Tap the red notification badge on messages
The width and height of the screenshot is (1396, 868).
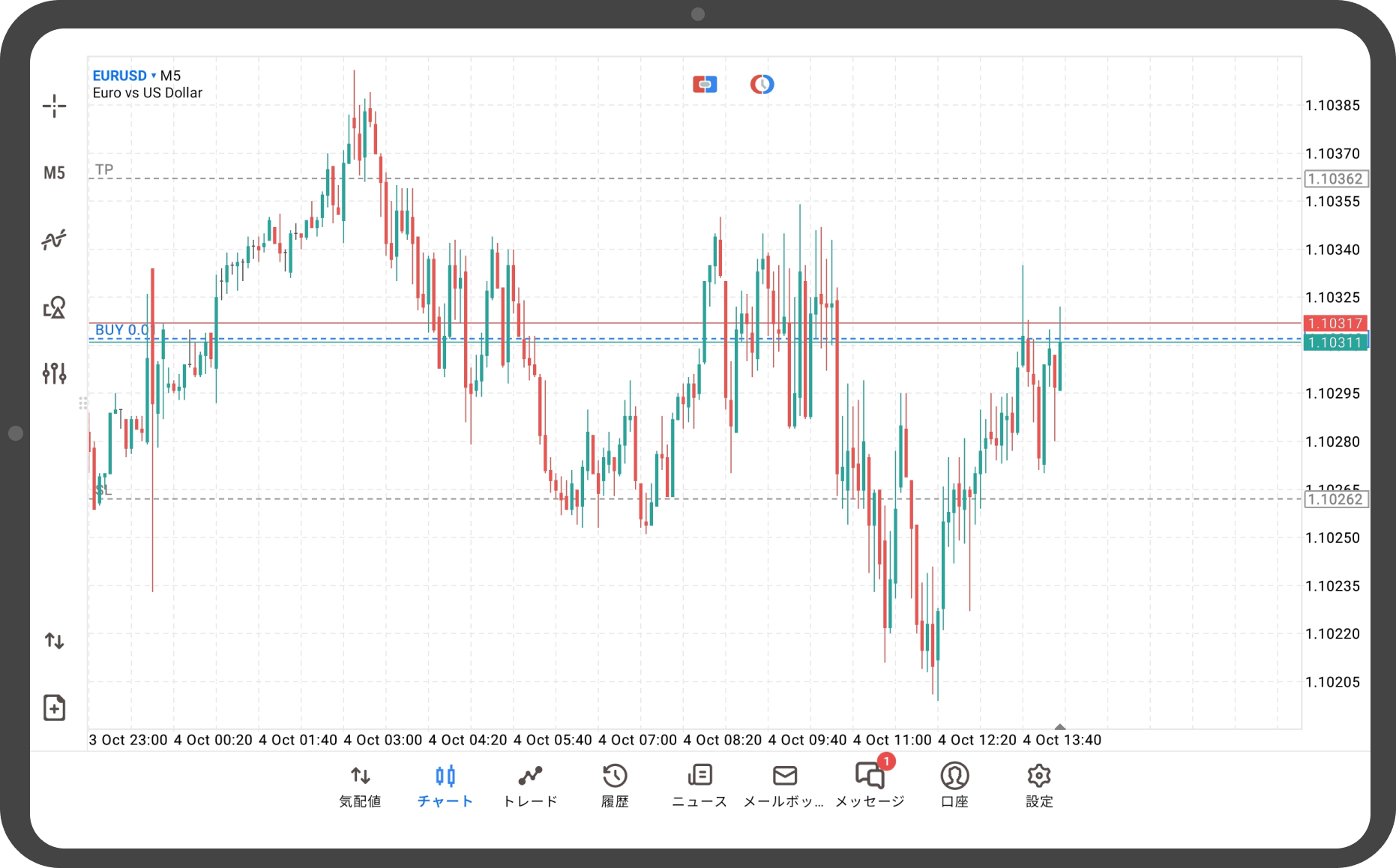(x=886, y=762)
